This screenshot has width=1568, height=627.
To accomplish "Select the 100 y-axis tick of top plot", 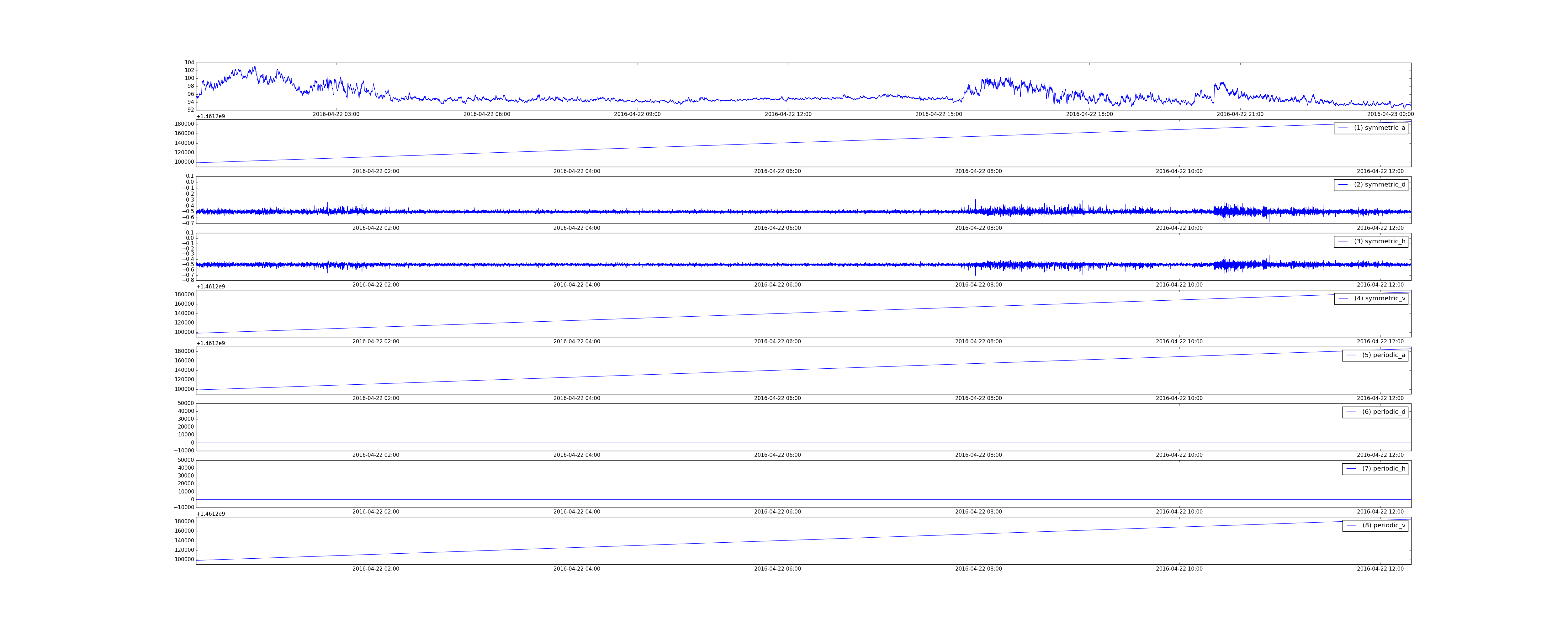I will 189,78.
